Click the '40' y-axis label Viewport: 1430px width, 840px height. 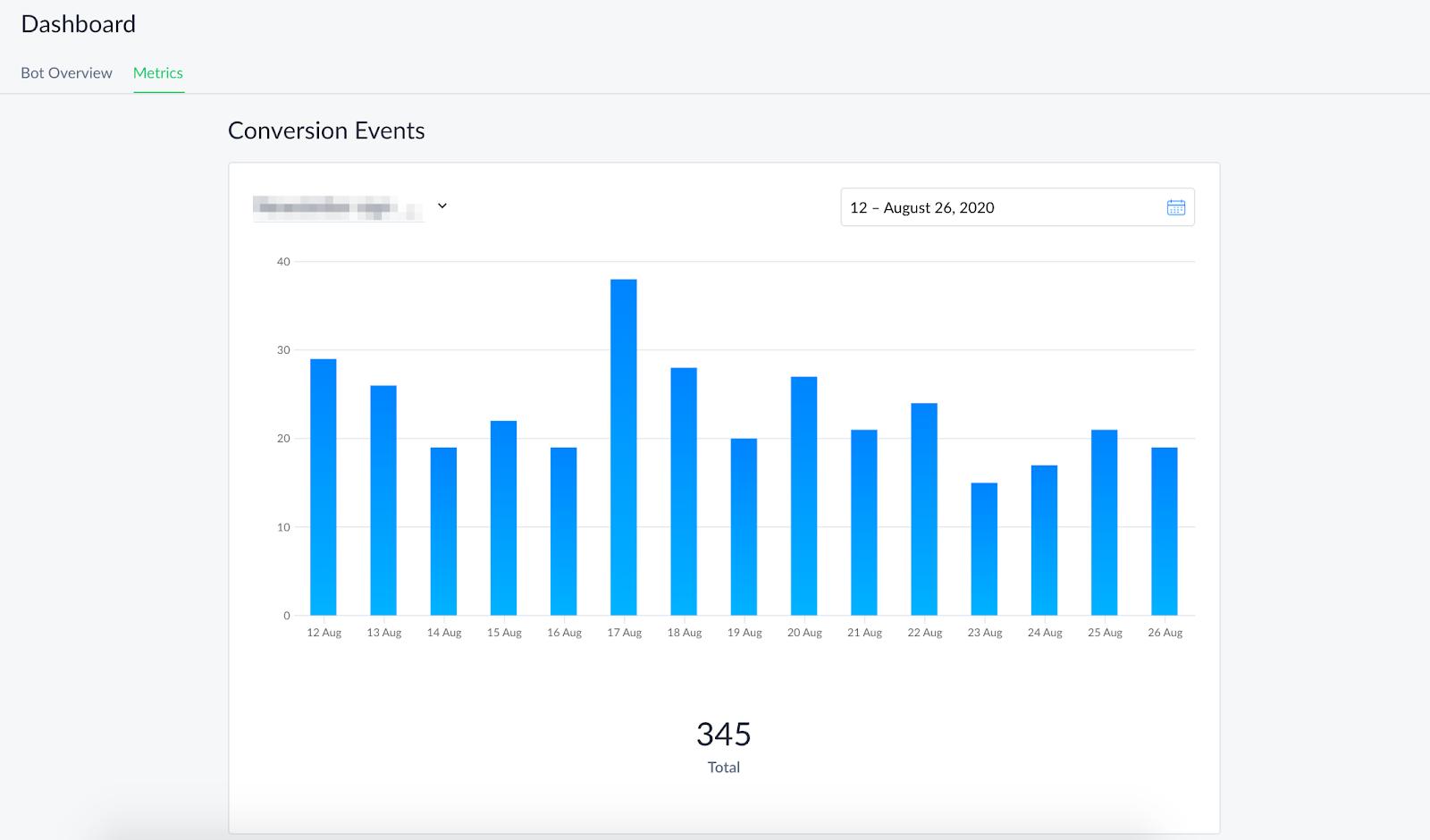283,262
